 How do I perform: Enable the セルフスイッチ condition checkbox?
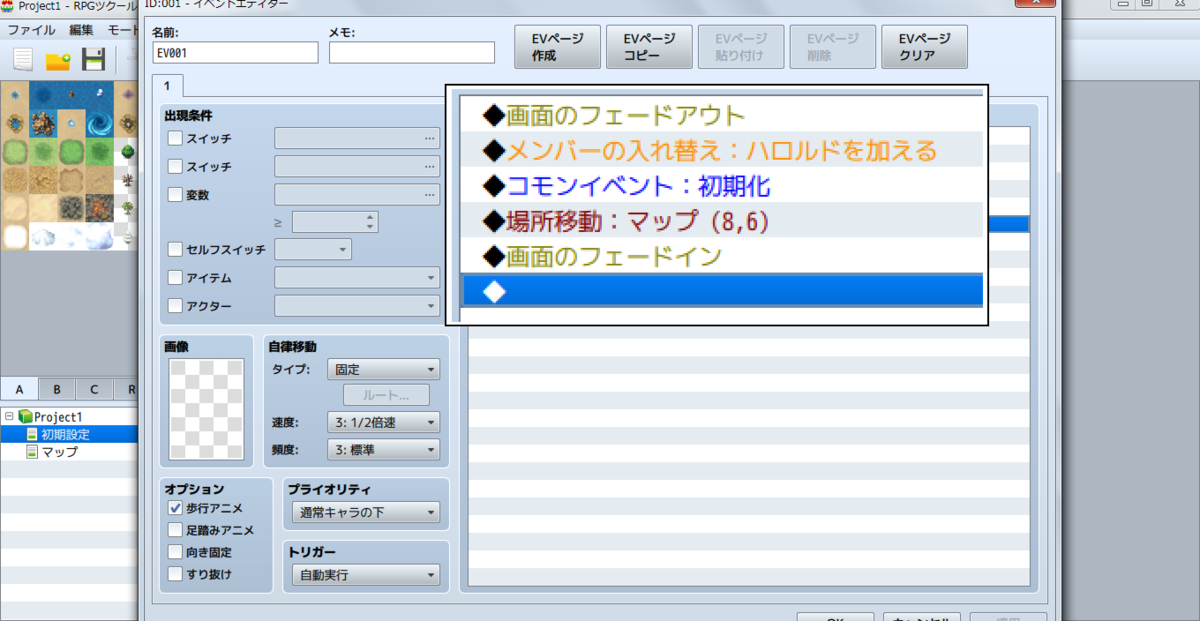coord(176,249)
